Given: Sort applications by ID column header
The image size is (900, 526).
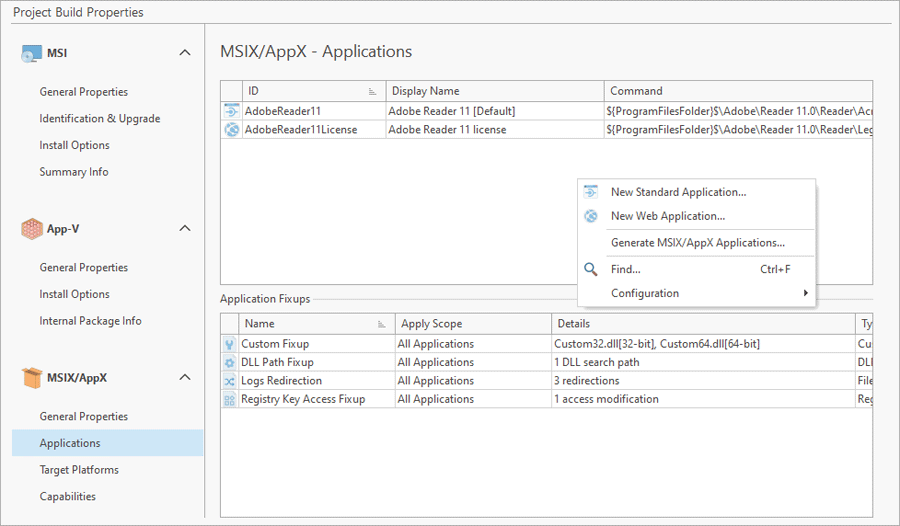Looking at the screenshot, I should (314, 91).
